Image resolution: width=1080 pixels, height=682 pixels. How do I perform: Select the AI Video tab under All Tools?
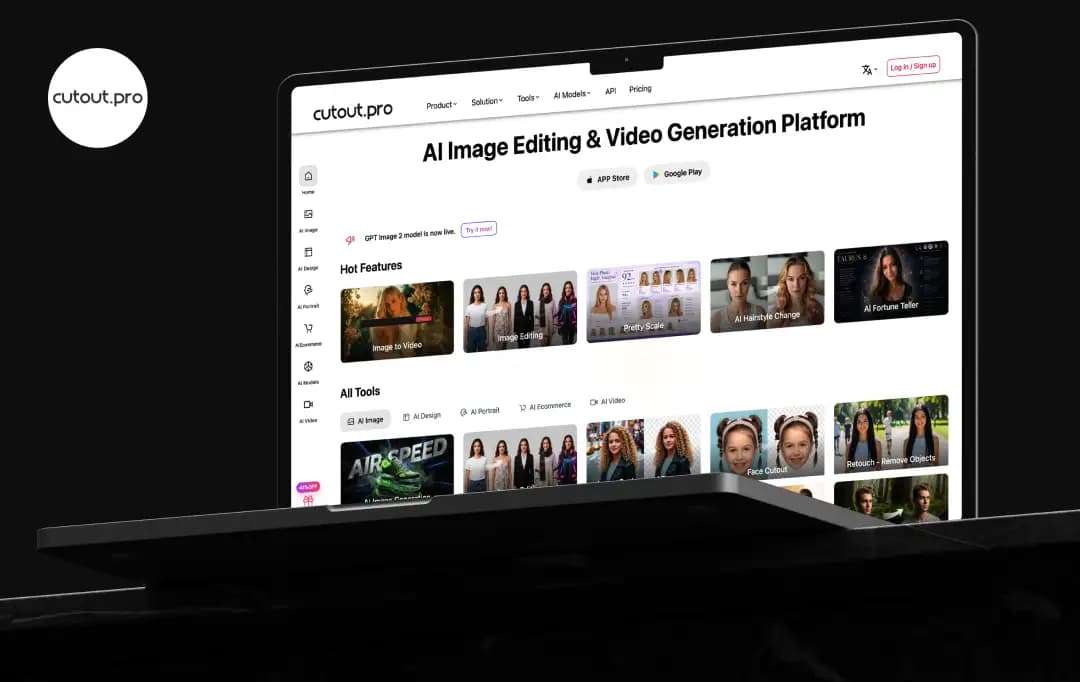point(608,401)
